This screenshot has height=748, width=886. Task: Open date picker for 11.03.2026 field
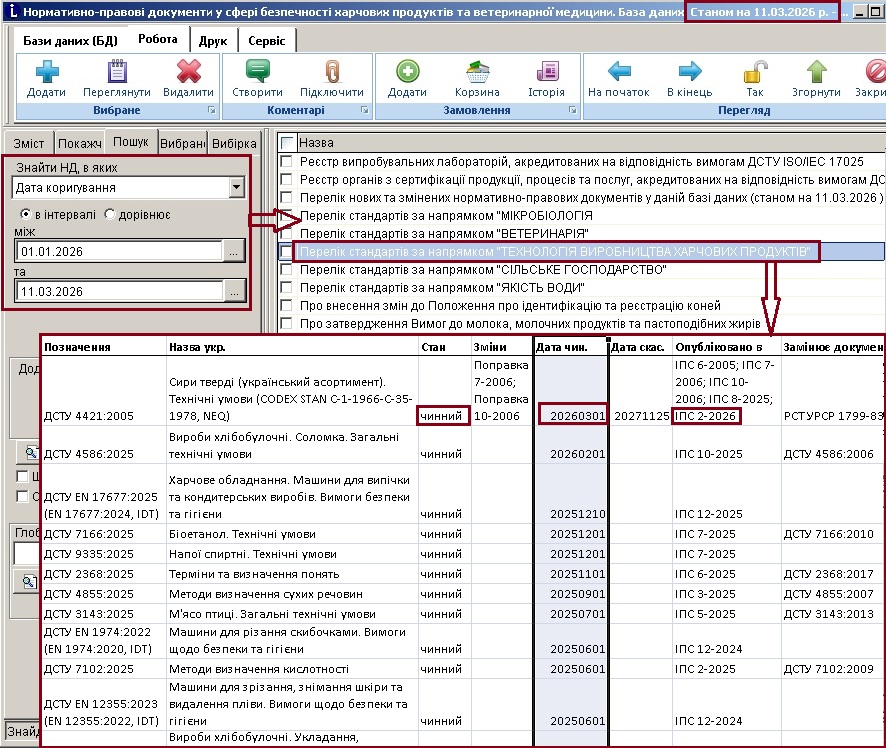(234, 291)
